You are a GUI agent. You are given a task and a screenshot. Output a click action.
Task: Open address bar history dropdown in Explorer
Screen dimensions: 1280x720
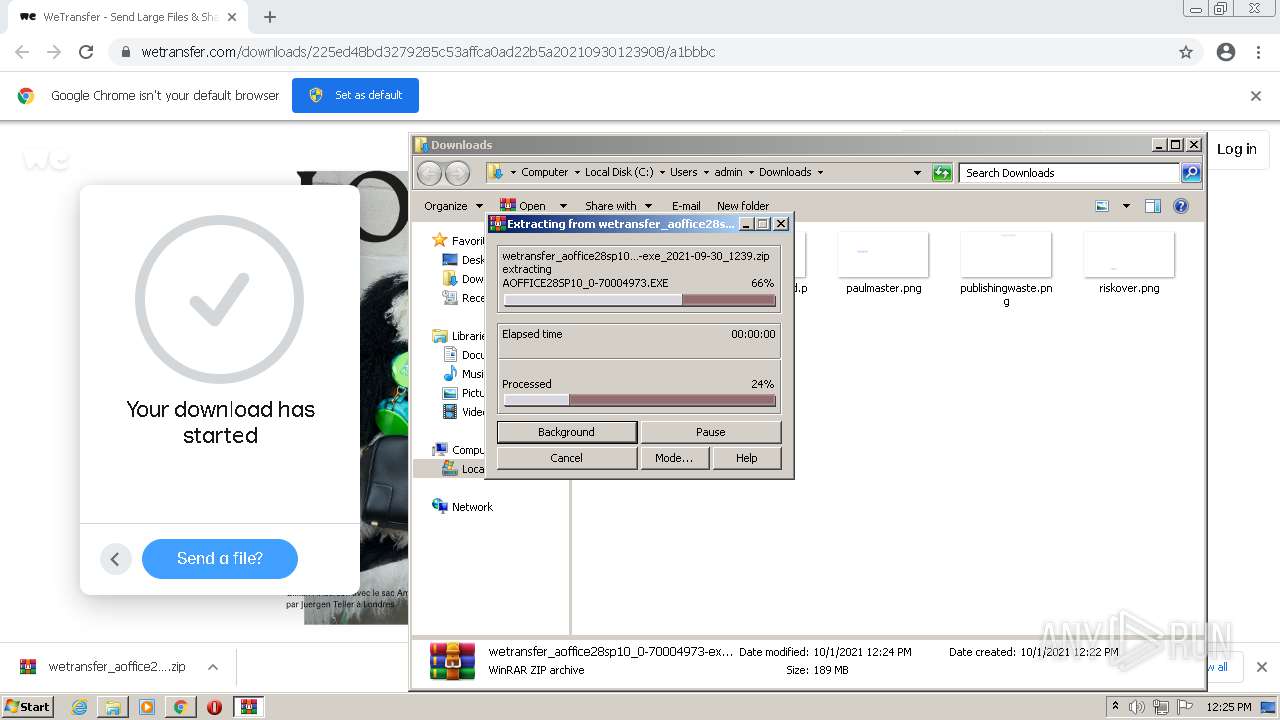pyautogui.click(x=917, y=173)
